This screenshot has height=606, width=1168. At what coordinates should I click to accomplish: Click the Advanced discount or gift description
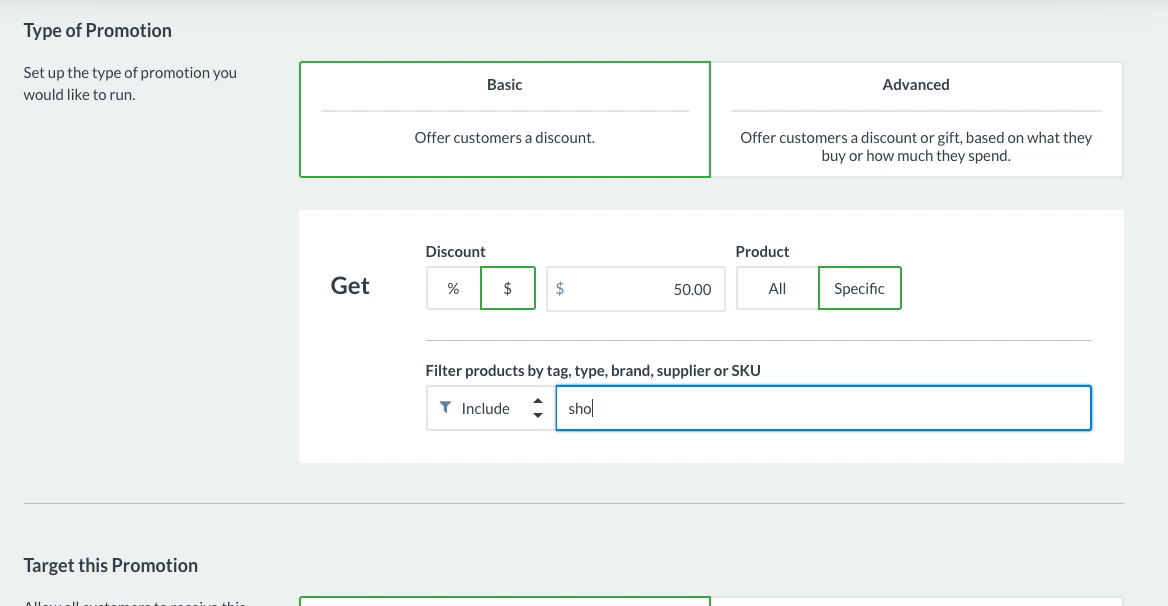tap(916, 146)
